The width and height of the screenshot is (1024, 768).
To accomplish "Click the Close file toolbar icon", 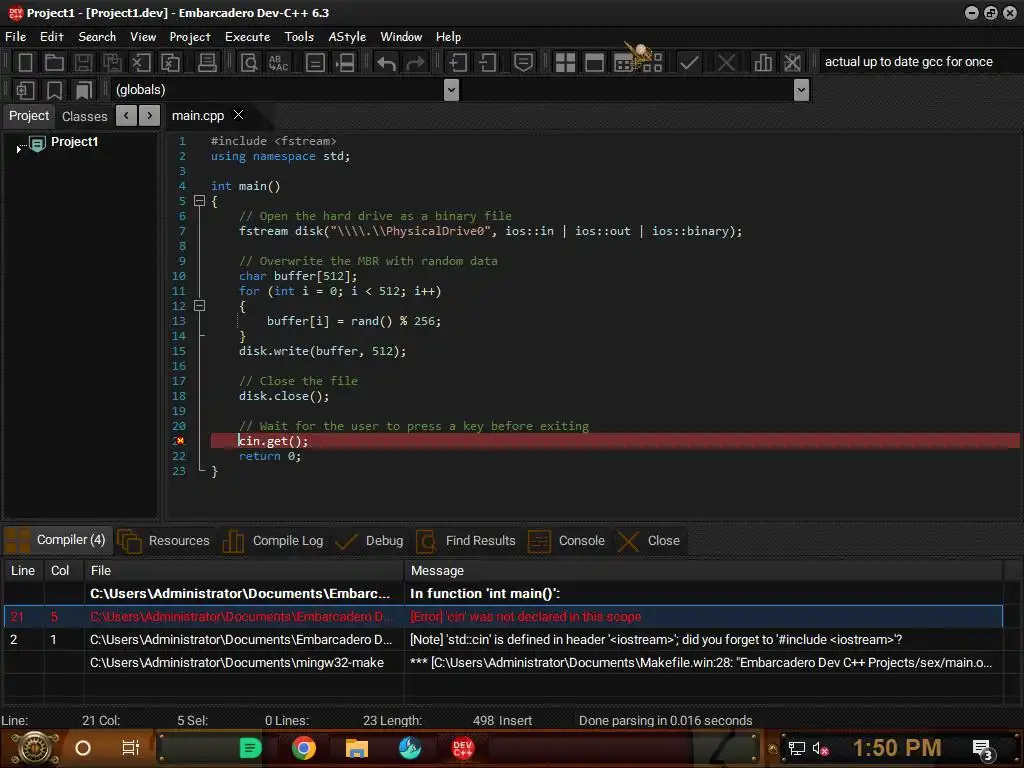I will tap(141, 63).
